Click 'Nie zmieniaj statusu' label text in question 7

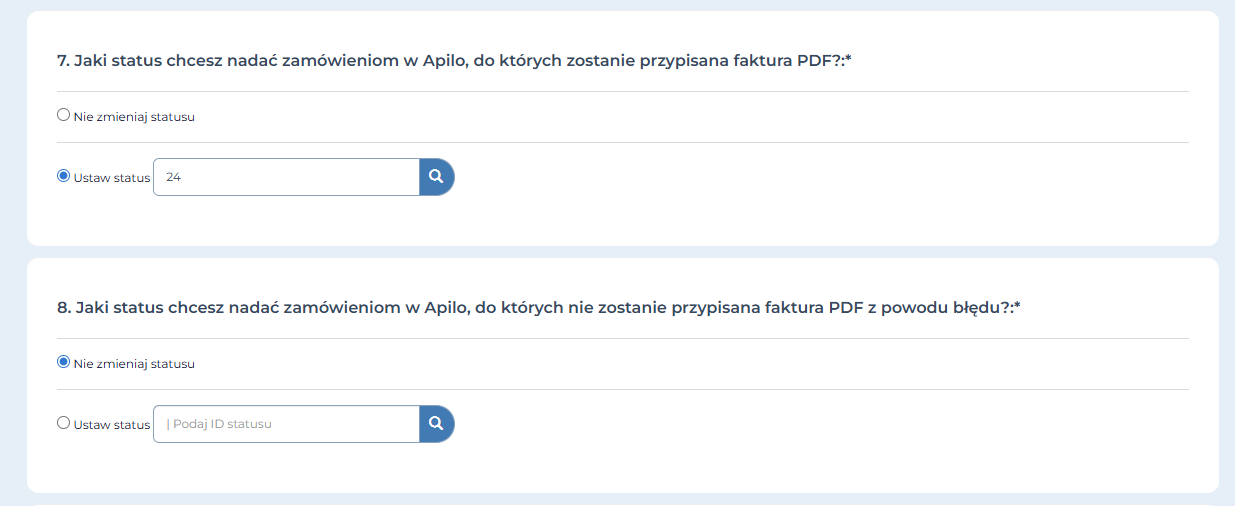(134, 117)
